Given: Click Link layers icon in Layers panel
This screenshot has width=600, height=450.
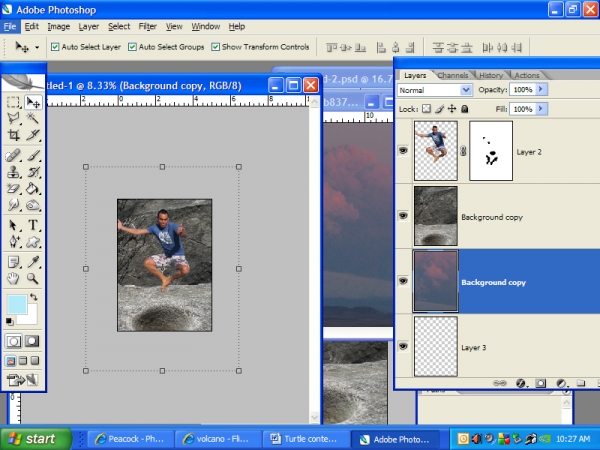Looking at the screenshot, I should click(x=499, y=383).
